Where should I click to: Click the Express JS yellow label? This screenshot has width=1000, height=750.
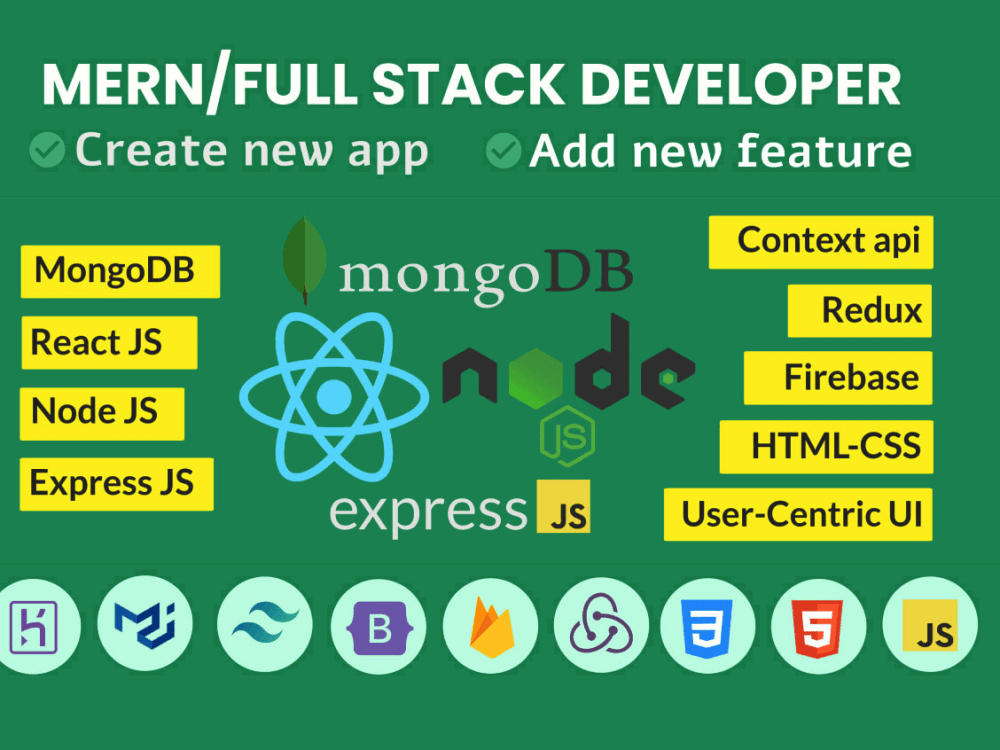pyautogui.click(x=117, y=484)
